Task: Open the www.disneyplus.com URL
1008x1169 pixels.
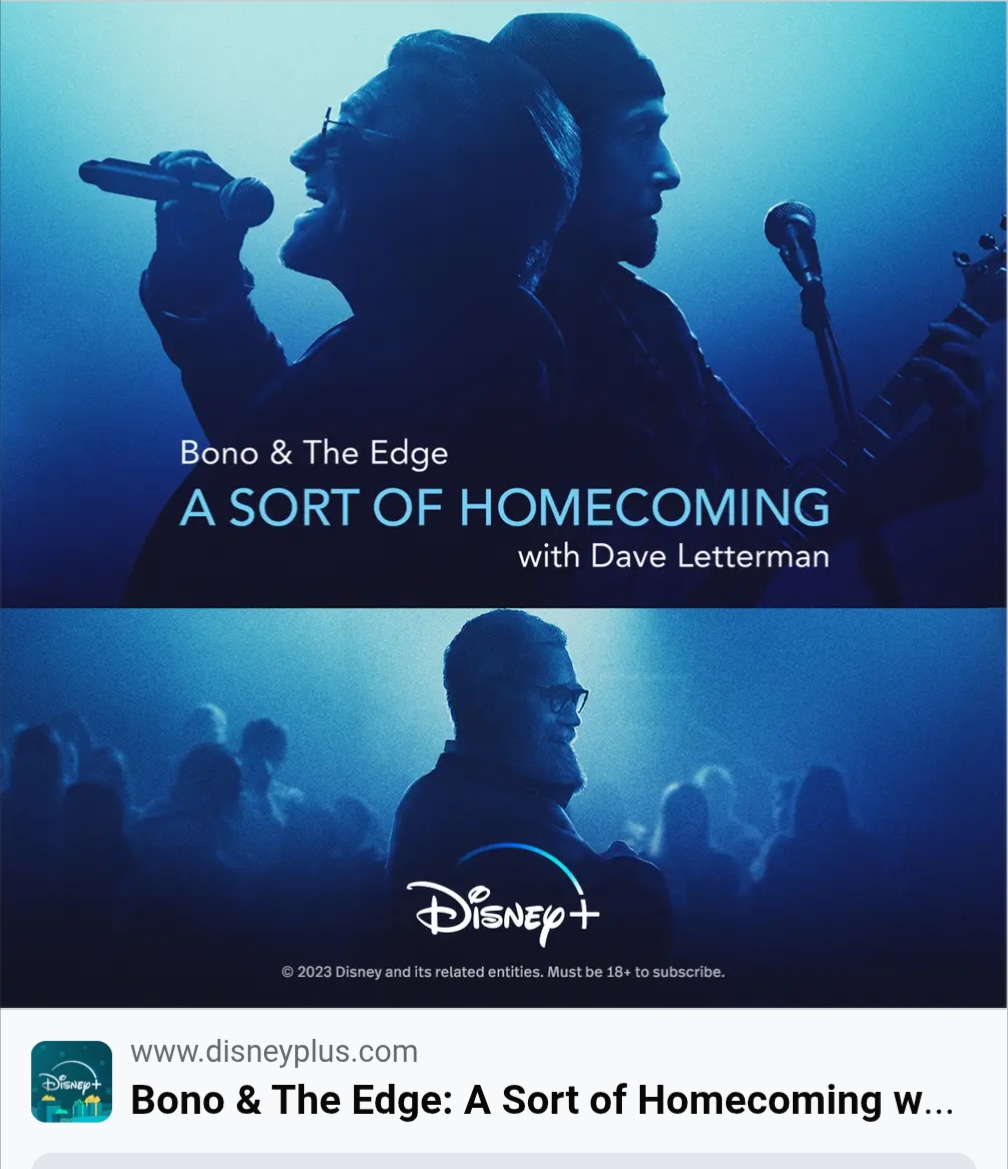Action: 274,1052
